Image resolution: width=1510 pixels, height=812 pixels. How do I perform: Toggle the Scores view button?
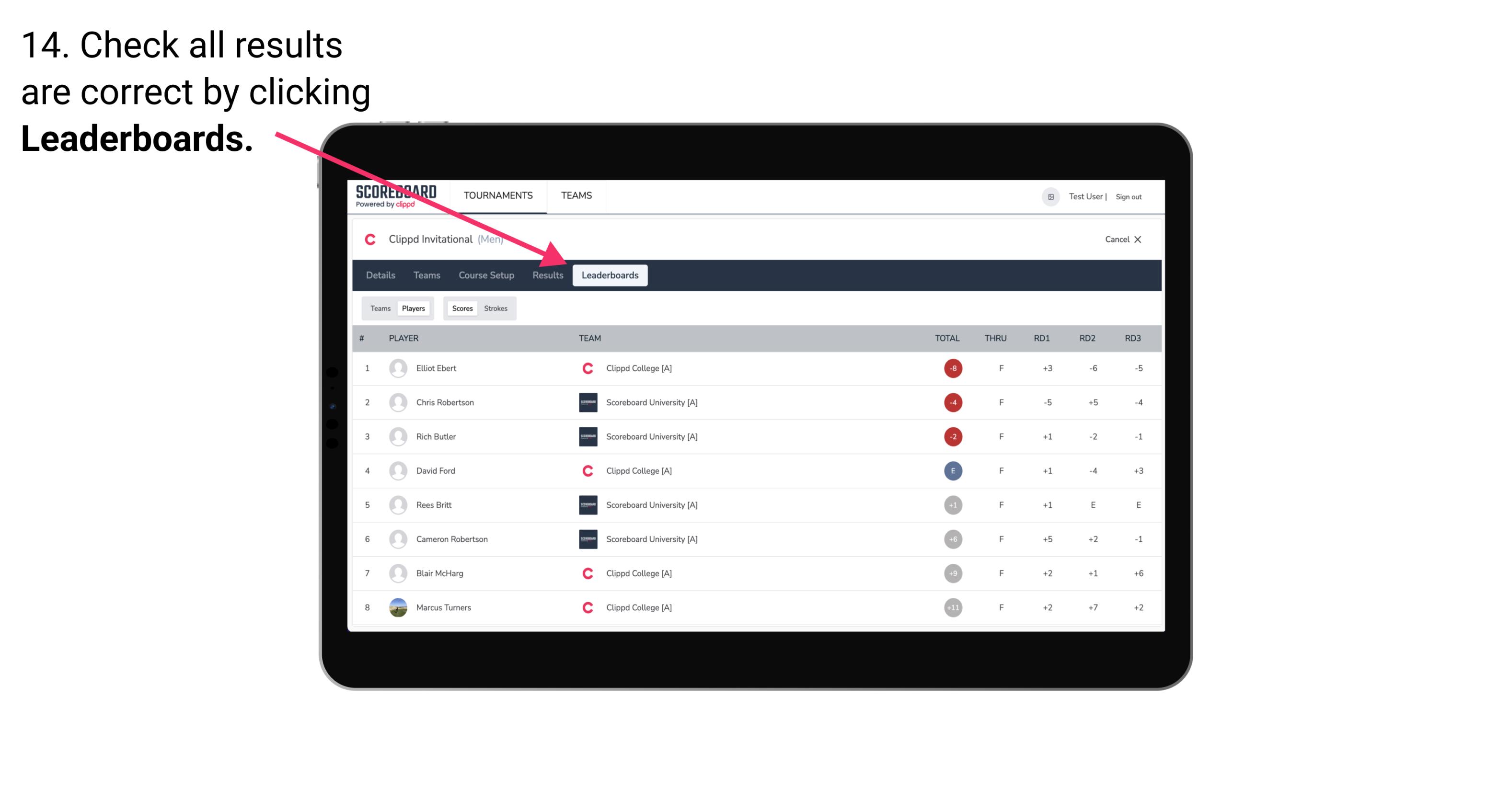(x=461, y=308)
